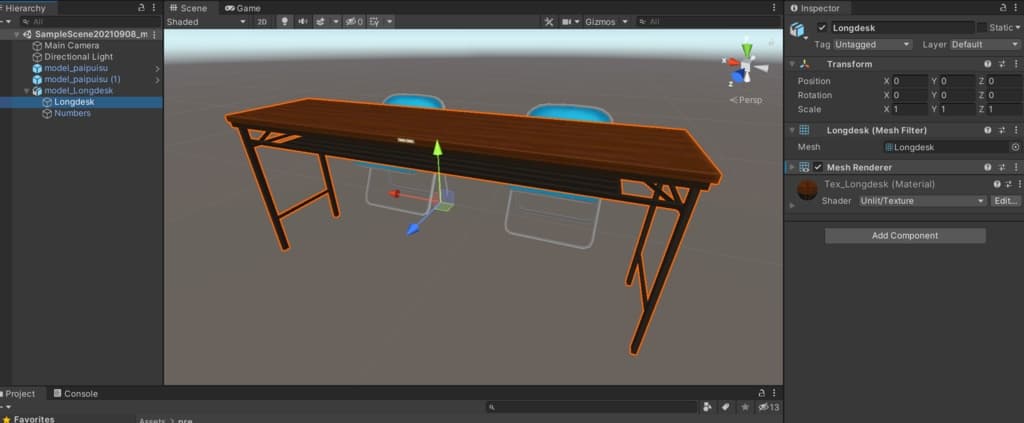Open the Static flags dropdown arrow
Image resolution: width=1024 pixels, height=423 pixels.
click(x=1017, y=27)
